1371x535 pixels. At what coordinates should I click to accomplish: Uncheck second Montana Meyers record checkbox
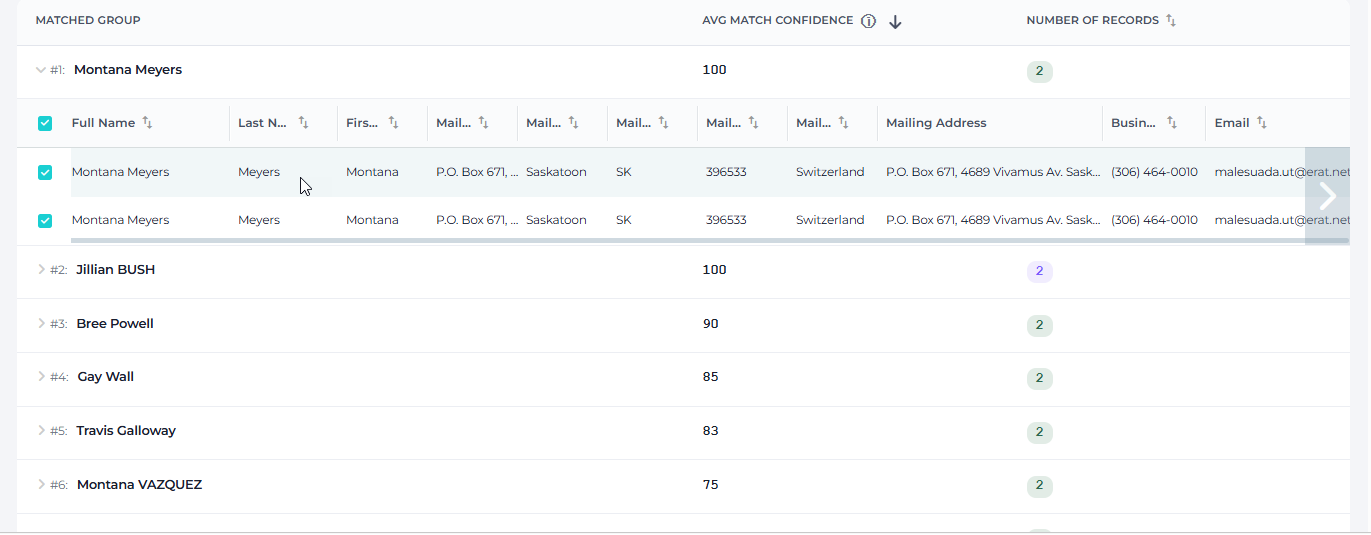point(45,220)
